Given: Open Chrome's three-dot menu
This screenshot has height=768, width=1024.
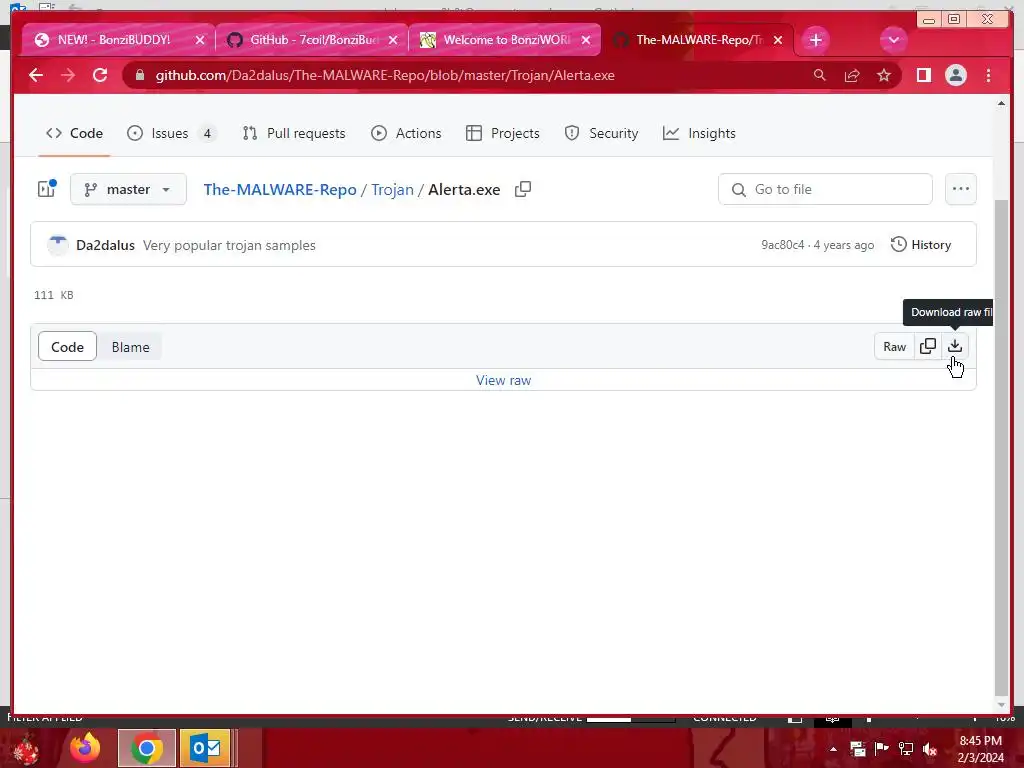Looking at the screenshot, I should 988,75.
